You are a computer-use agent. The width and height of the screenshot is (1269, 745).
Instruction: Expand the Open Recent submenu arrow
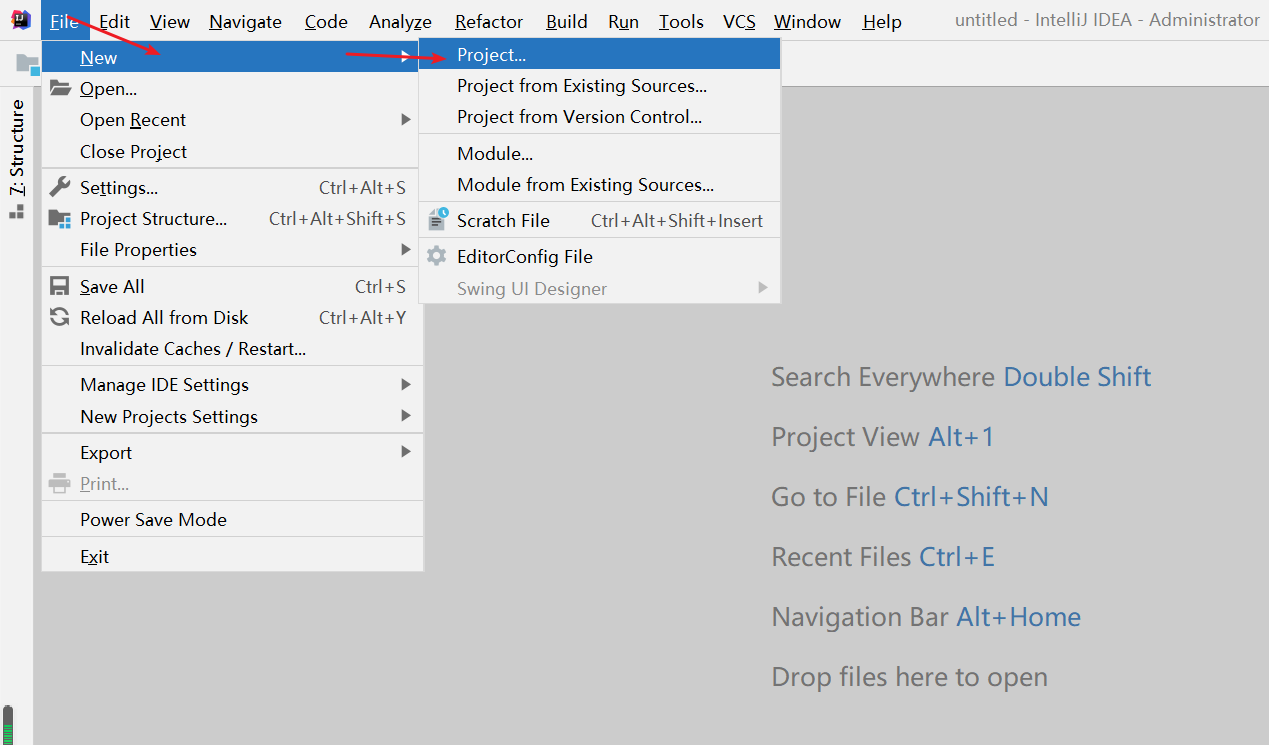[x=406, y=119]
